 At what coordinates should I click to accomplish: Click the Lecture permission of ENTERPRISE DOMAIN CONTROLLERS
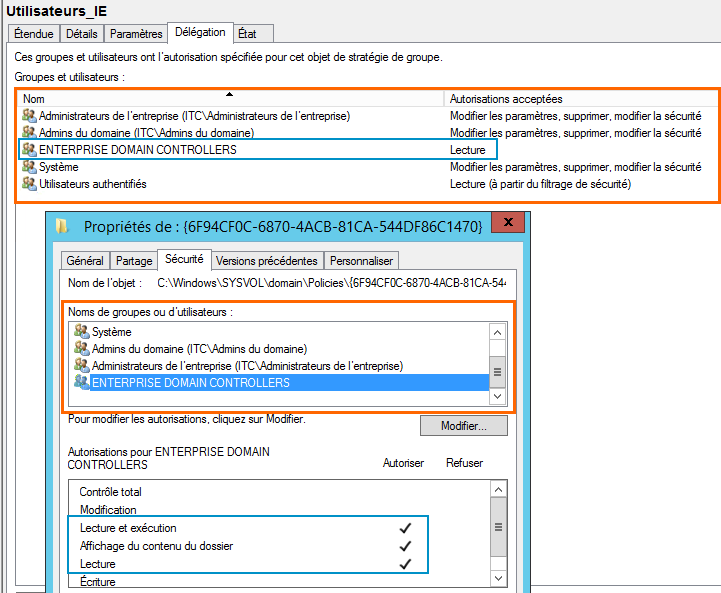tap(468, 150)
